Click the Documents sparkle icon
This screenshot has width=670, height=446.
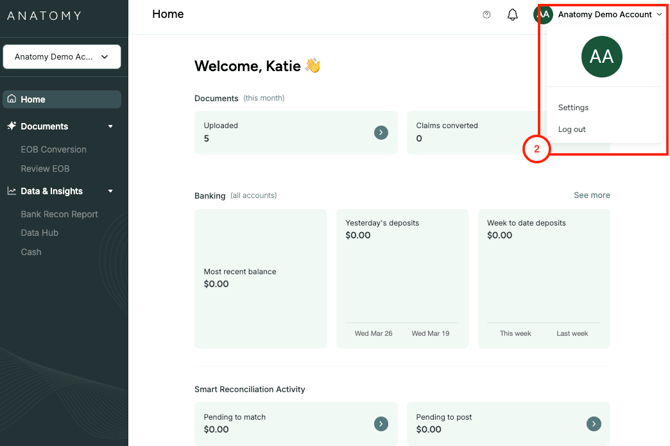point(12,126)
